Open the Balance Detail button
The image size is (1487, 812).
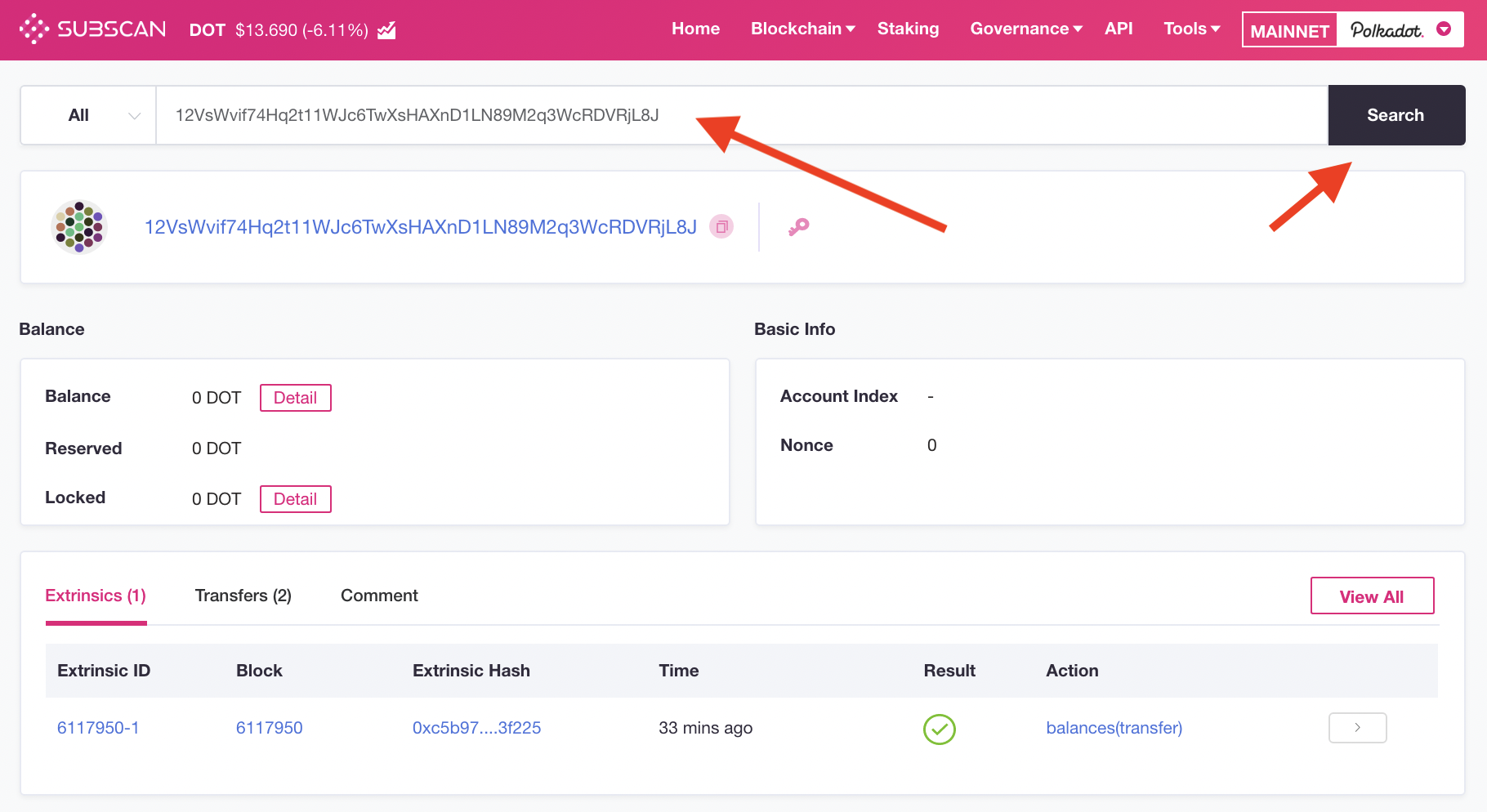coord(295,398)
